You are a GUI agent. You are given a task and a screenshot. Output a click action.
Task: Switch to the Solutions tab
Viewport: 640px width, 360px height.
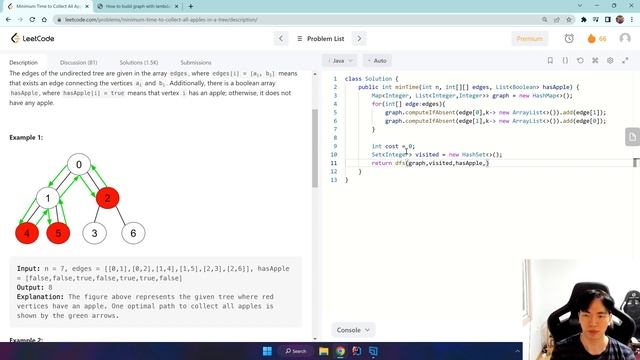139,62
